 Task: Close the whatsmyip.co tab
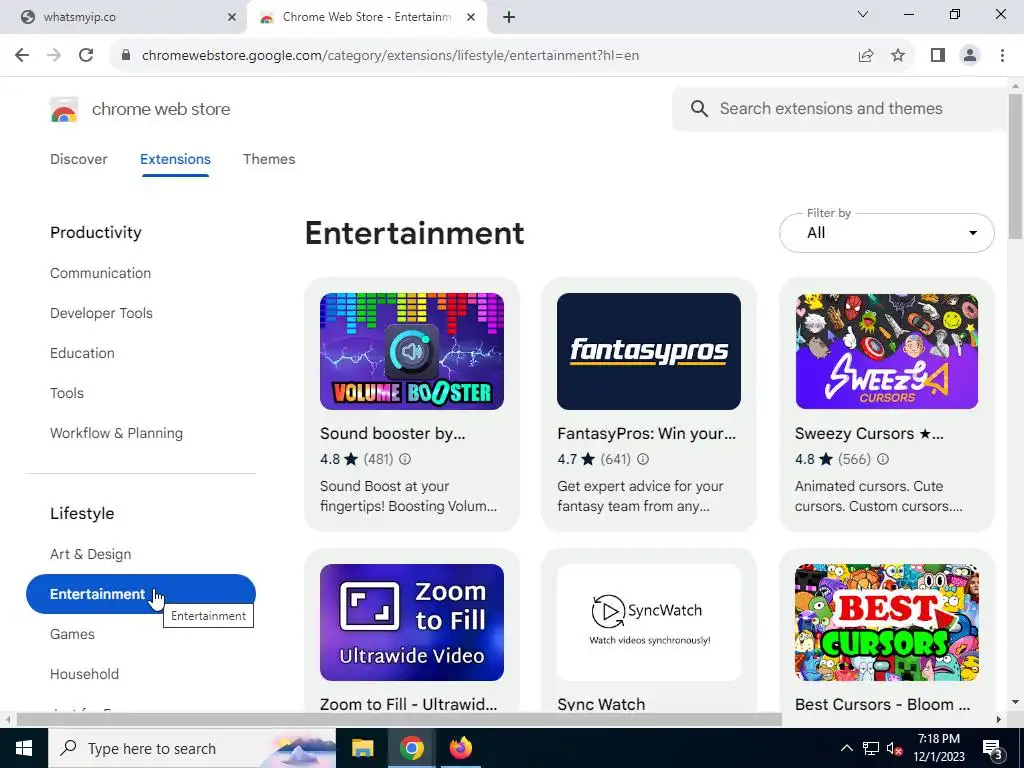(232, 17)
